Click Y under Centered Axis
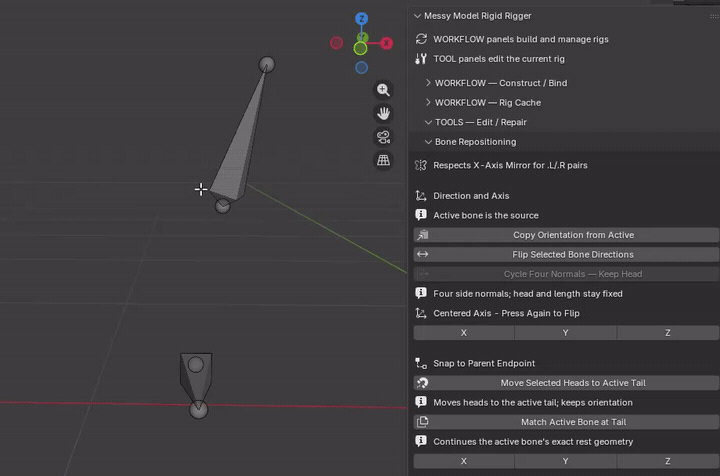This screenshot has width=720, height=476. point(566,333)
